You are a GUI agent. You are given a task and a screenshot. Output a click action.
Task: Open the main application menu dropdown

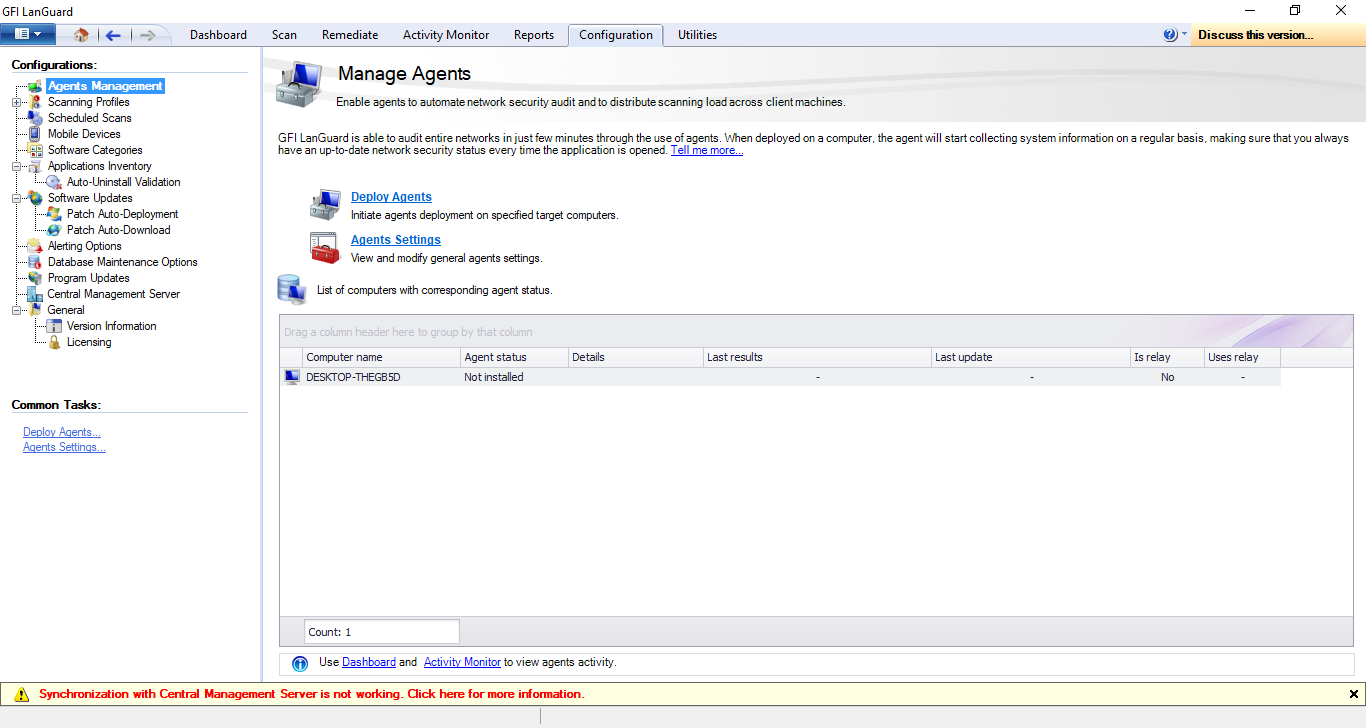pos(28,34)
